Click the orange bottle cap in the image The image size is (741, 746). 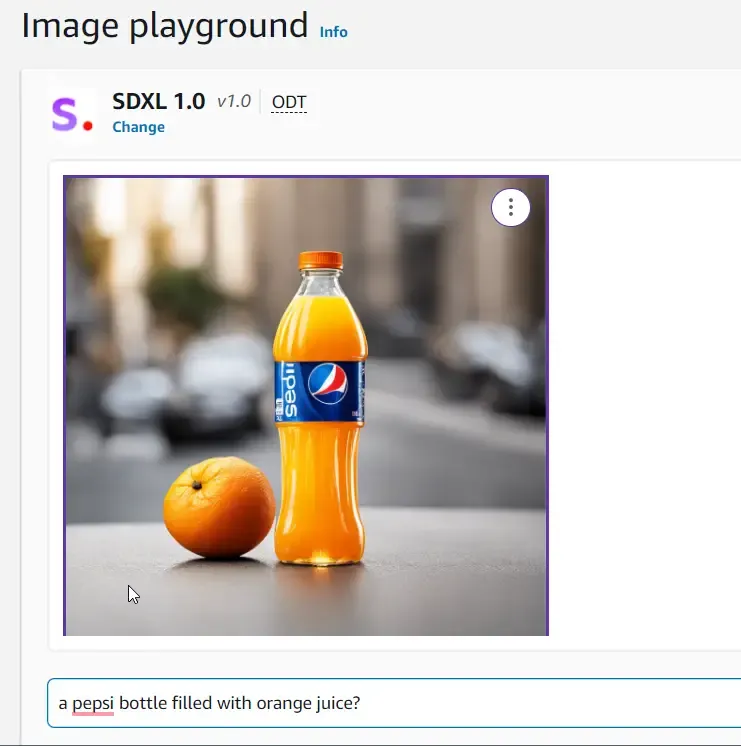(320, 260)
